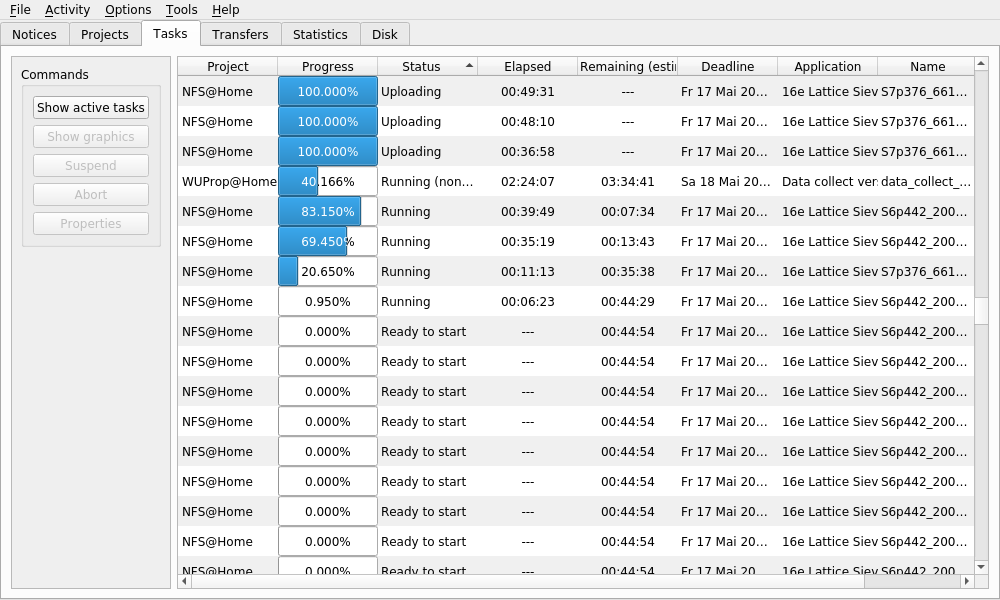Sort tasks by the Deadline column header

(727, 67)
